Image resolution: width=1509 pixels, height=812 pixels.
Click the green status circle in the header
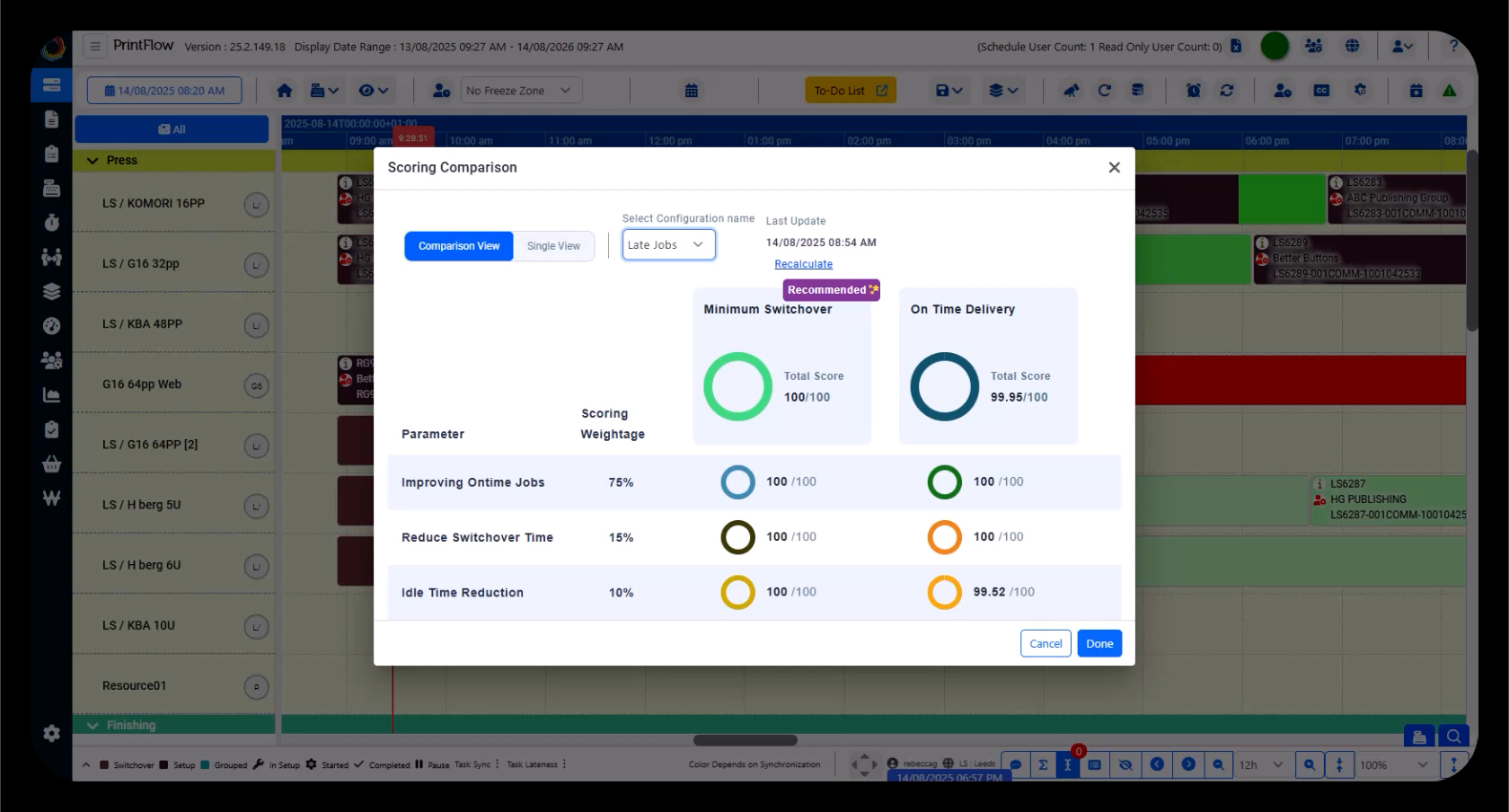click(1275, 46)
